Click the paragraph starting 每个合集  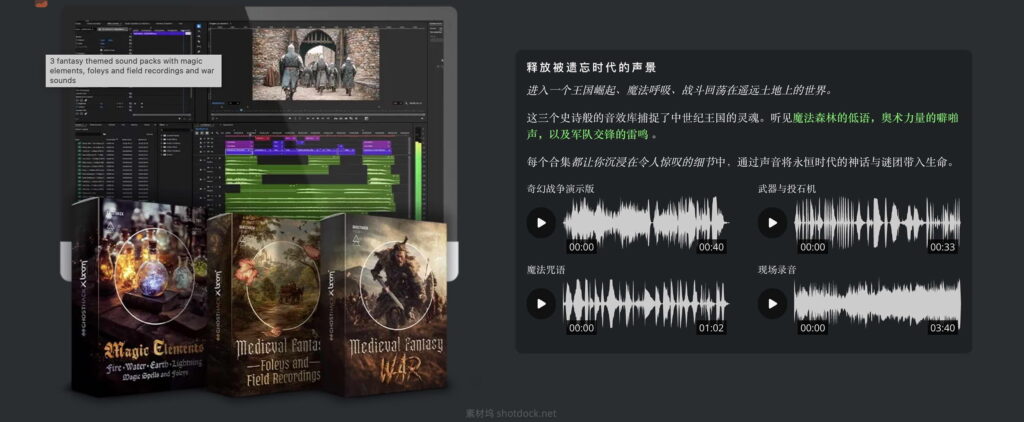741,162
